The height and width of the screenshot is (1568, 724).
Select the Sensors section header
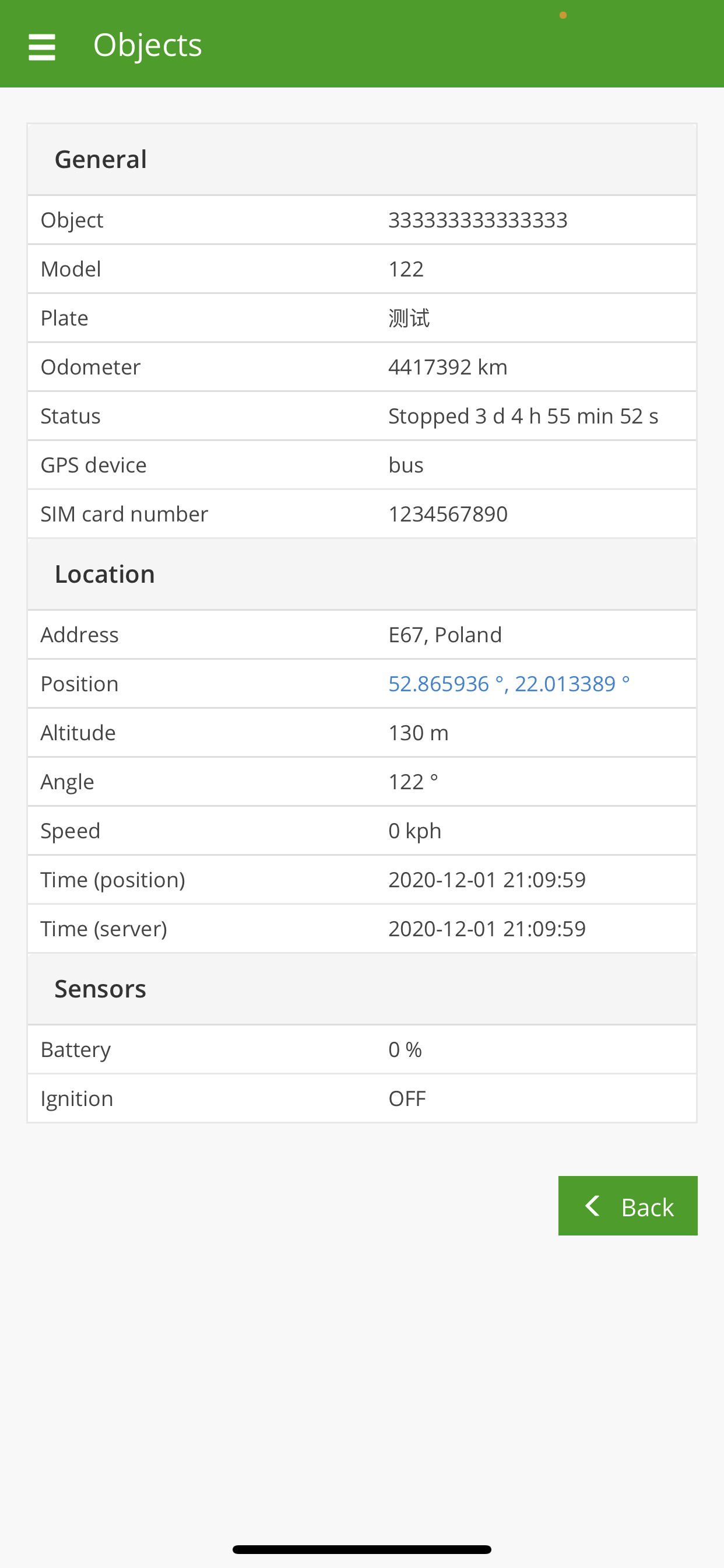click(x=100, y=989)
